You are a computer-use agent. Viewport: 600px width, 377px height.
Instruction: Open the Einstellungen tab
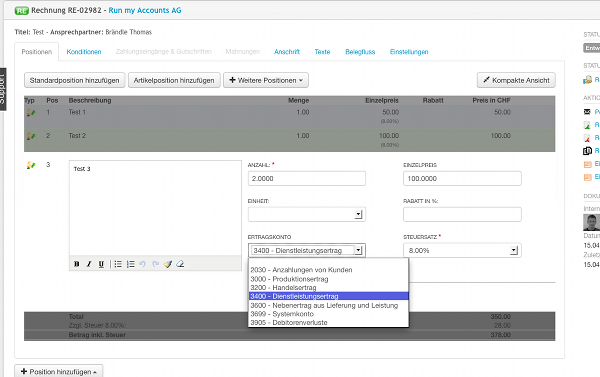409,52
